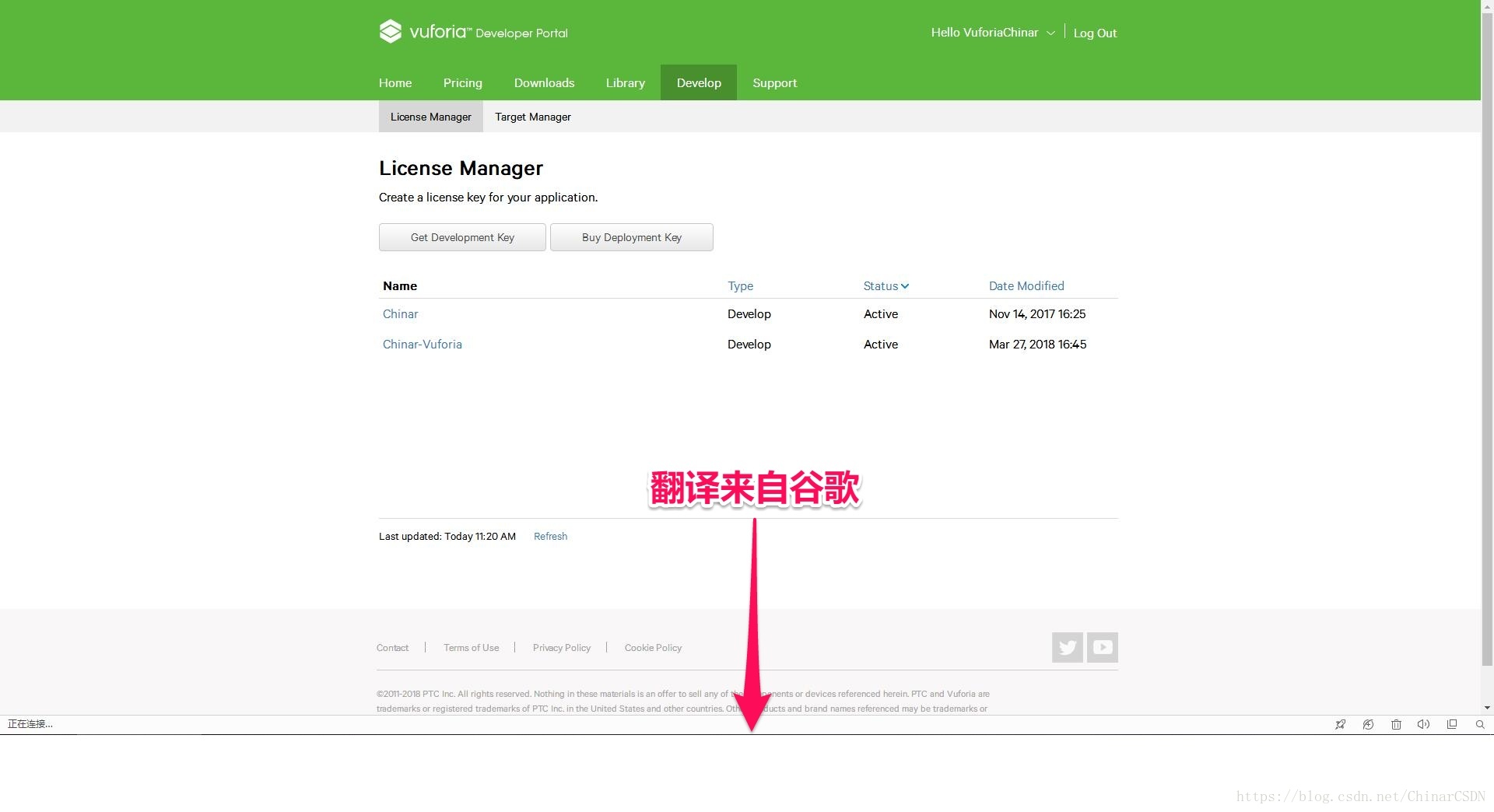Click the circular plus icon in status bar

click(x=1368, y=724)
